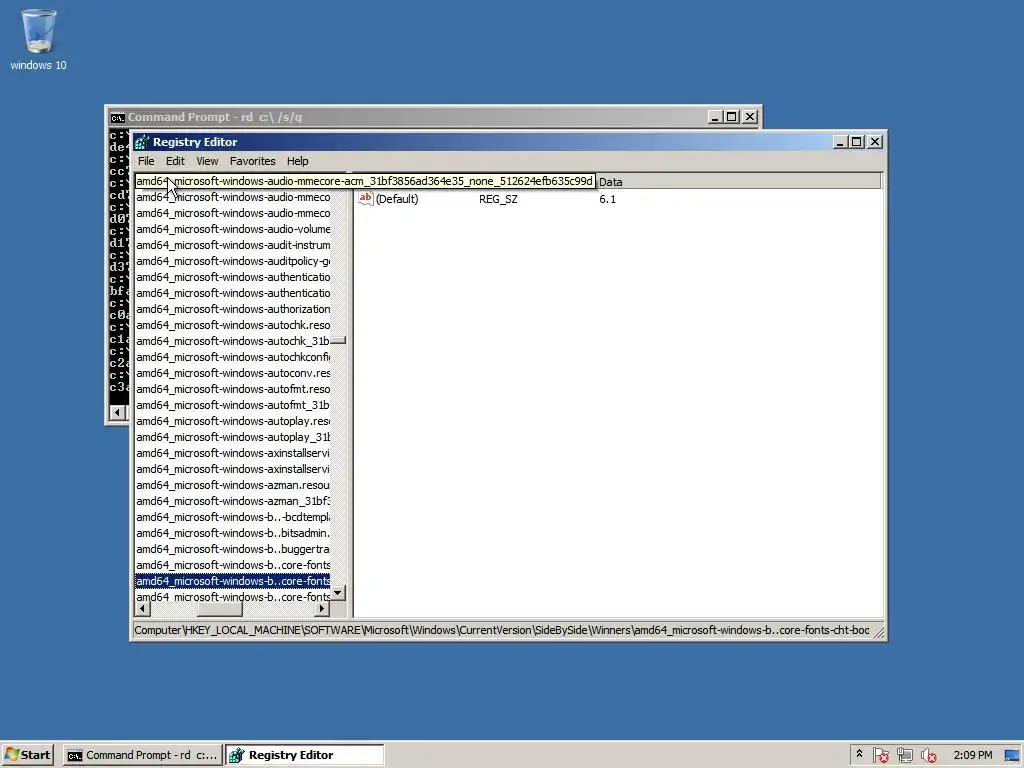Open the Recycle Bin named windows 10

point(38,39)
